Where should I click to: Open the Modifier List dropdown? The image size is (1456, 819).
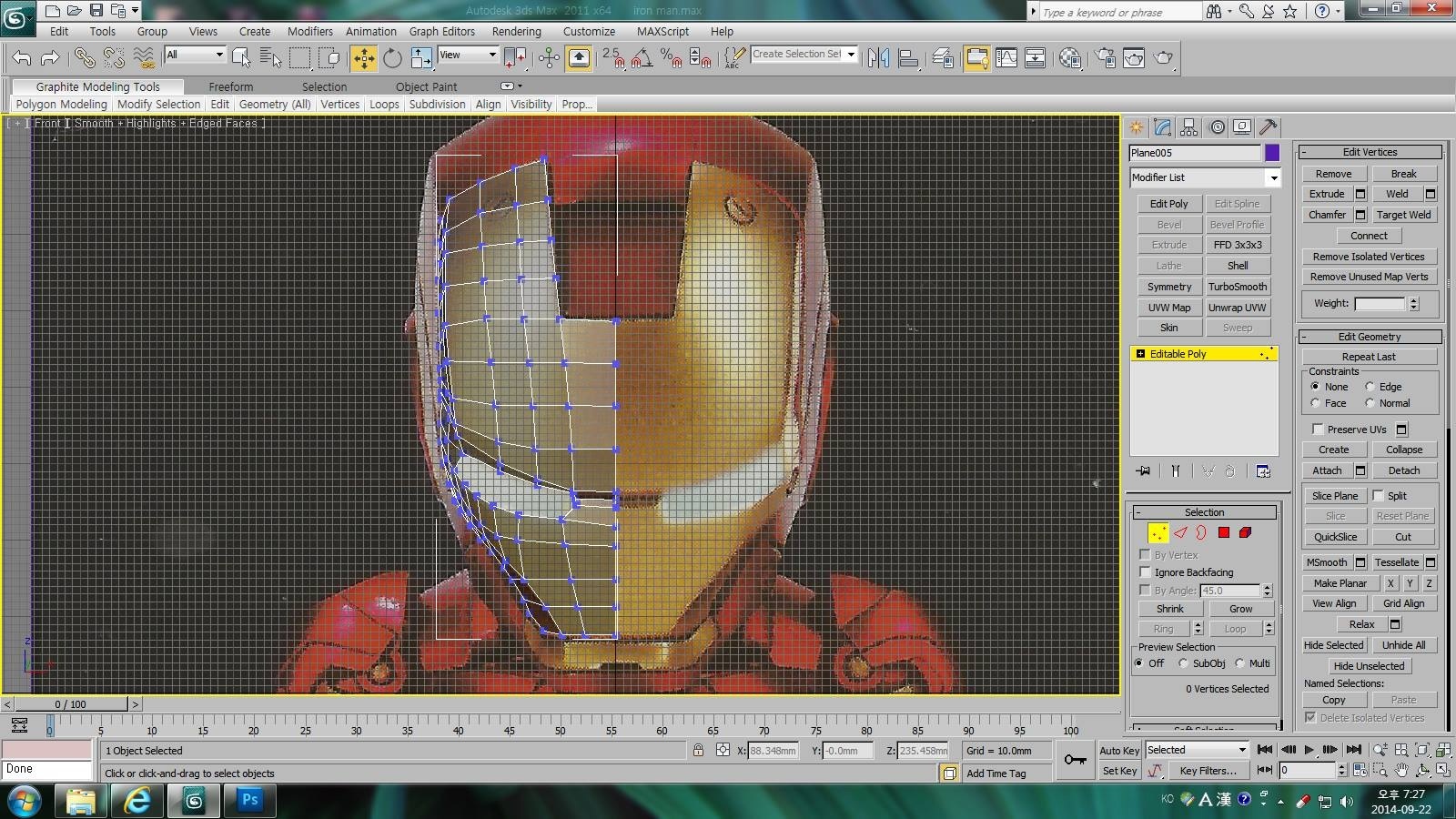point(1273,178)
